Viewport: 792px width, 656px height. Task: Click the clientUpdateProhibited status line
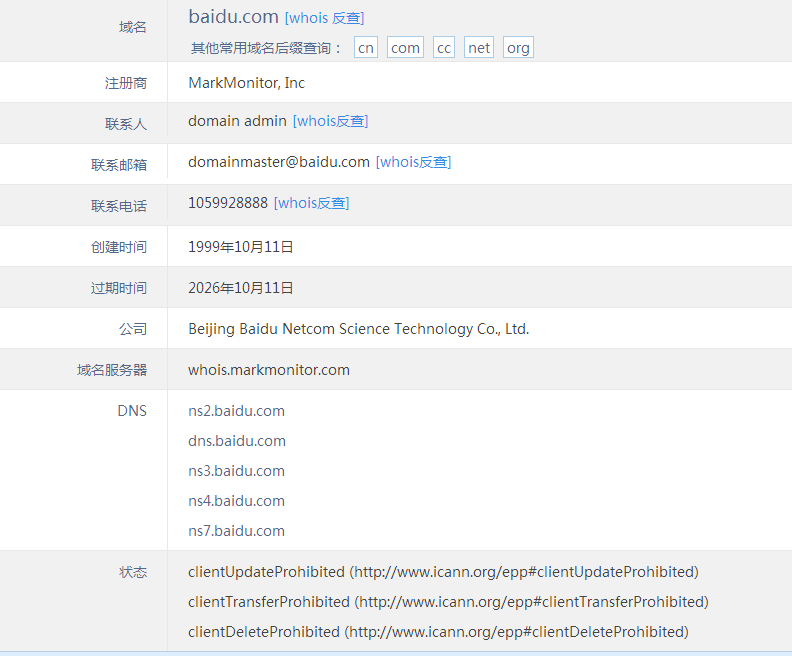[x=443, y=572]
